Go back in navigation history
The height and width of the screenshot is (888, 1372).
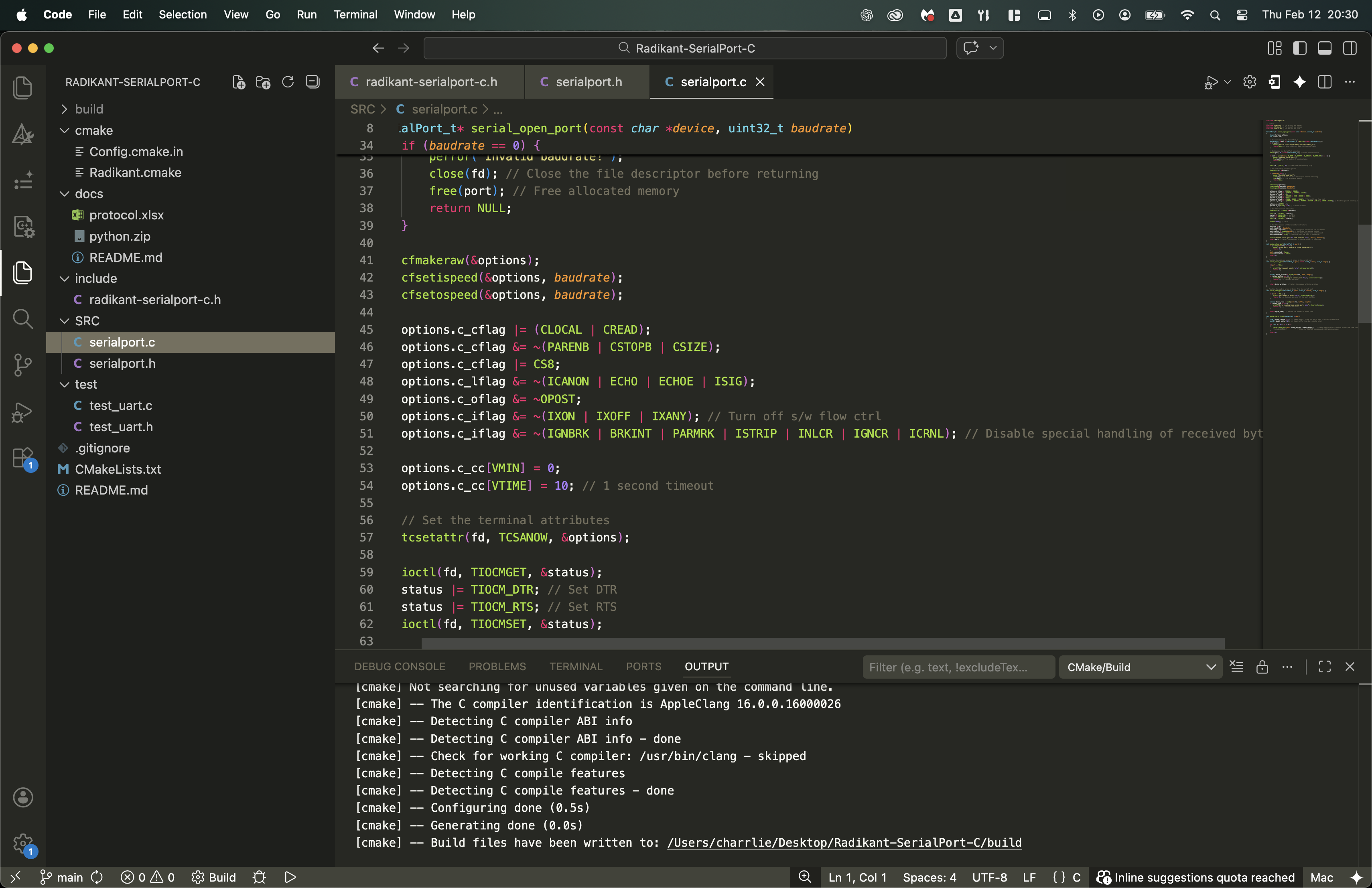(x=378, y=49)
